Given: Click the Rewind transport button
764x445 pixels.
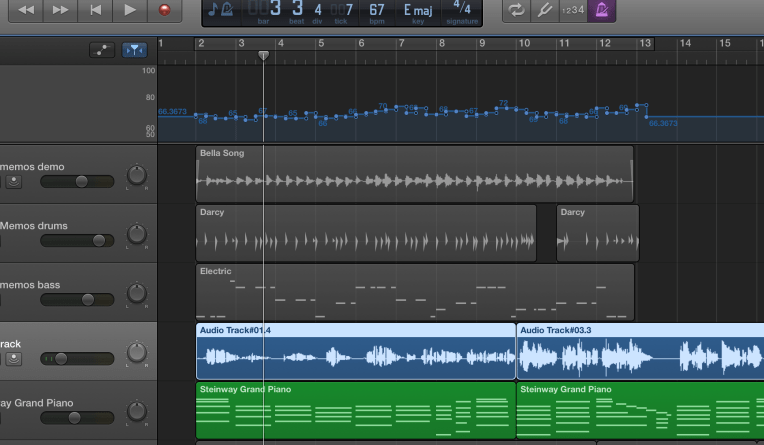Looking at the screenshot, I should (x=26, y=10).
